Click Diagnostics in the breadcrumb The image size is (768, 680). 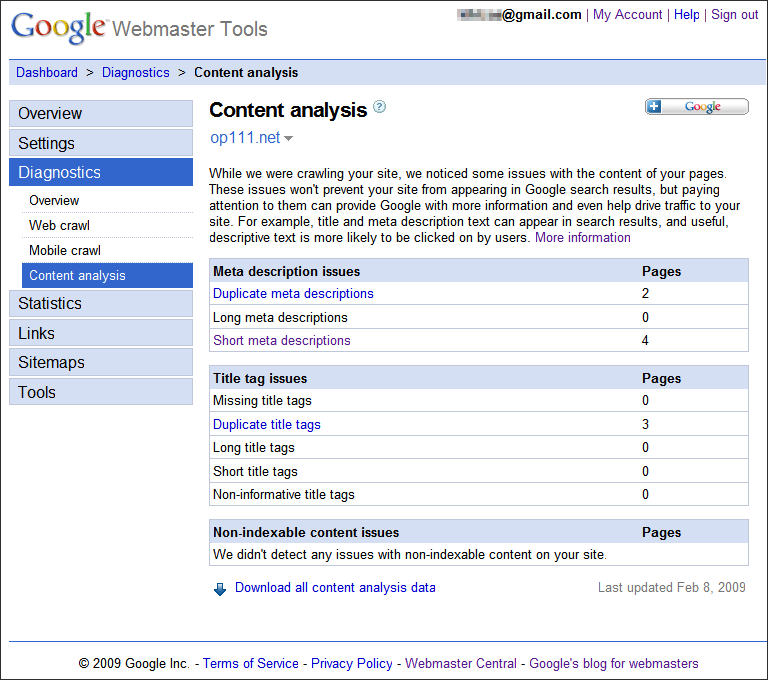click(136, 73)
